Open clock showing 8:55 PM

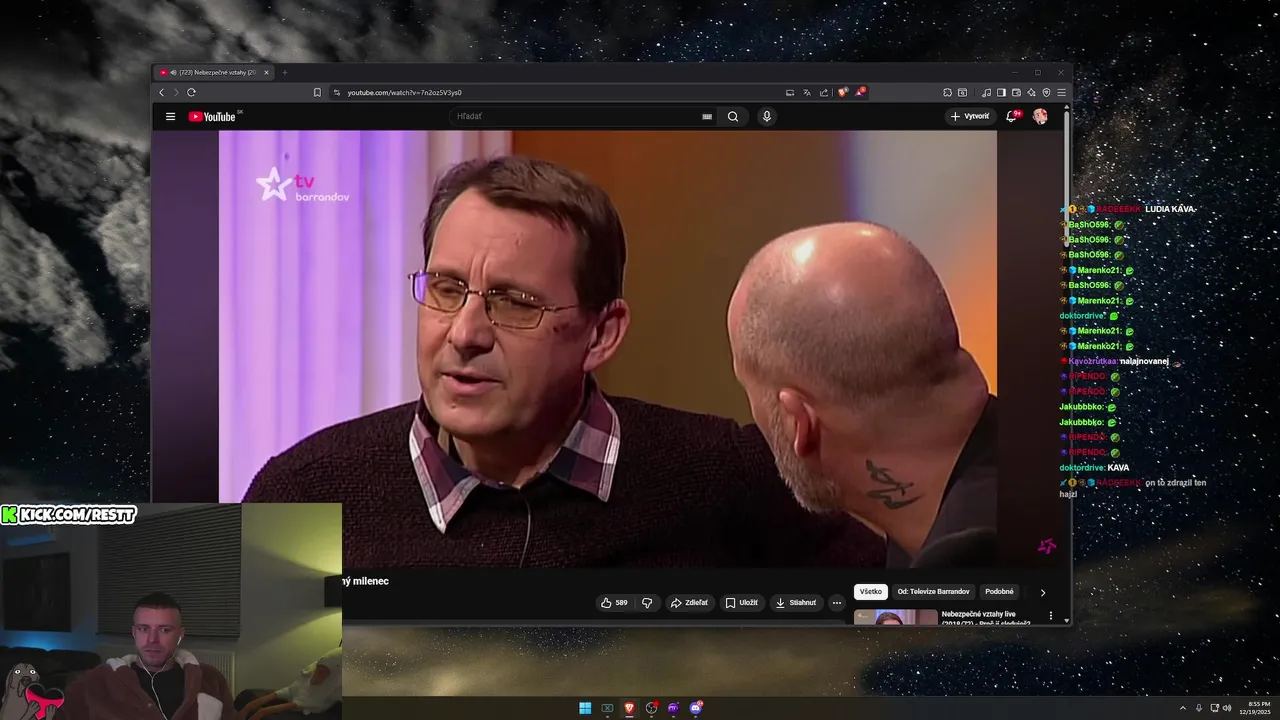click(x=1257, y=708)
